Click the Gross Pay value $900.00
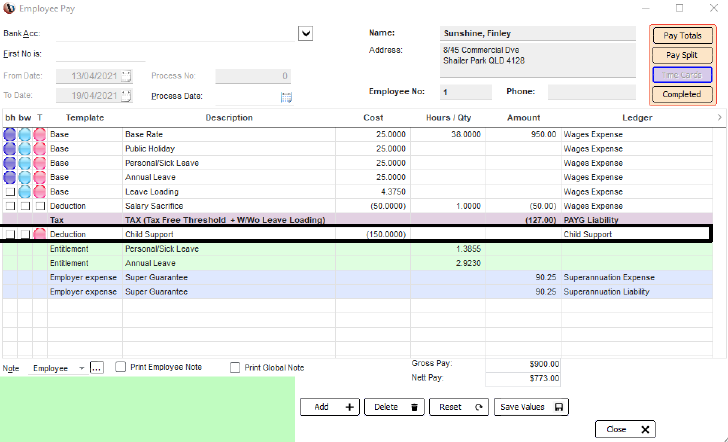The image size is (728, 442). click(x=523, y=364)
